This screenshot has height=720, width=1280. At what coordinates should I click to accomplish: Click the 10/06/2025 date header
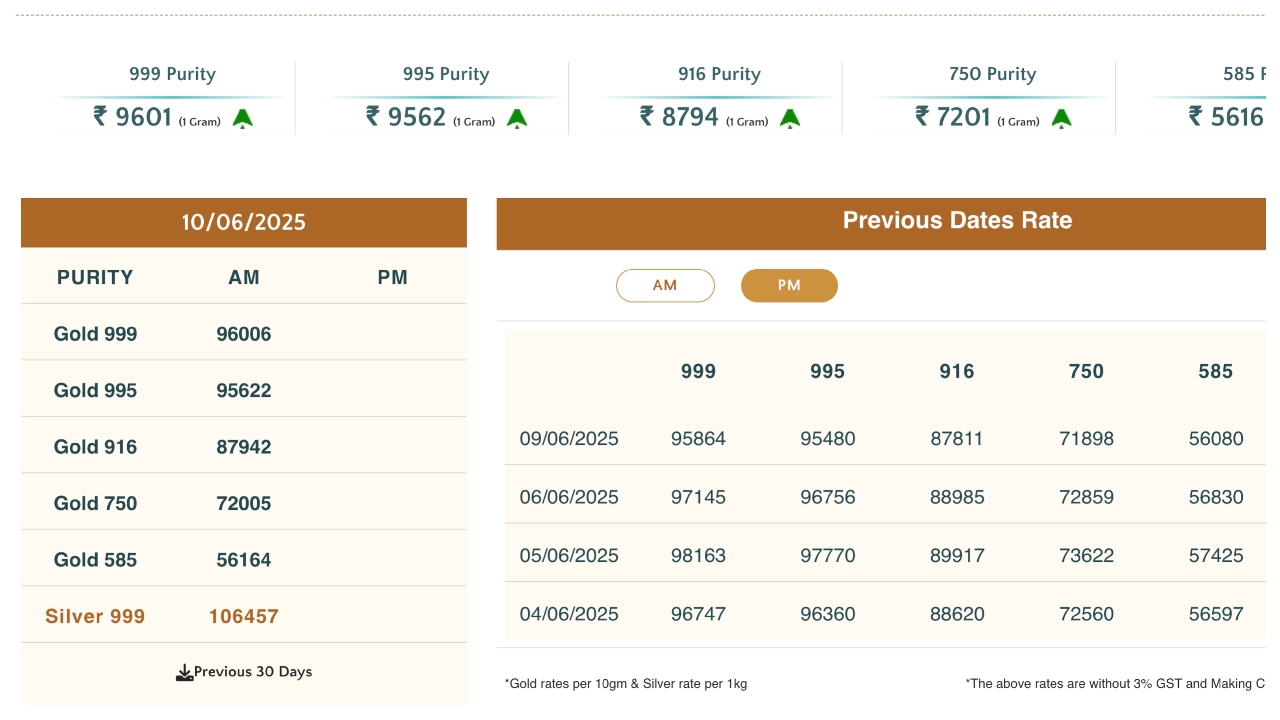coord(243,222)
